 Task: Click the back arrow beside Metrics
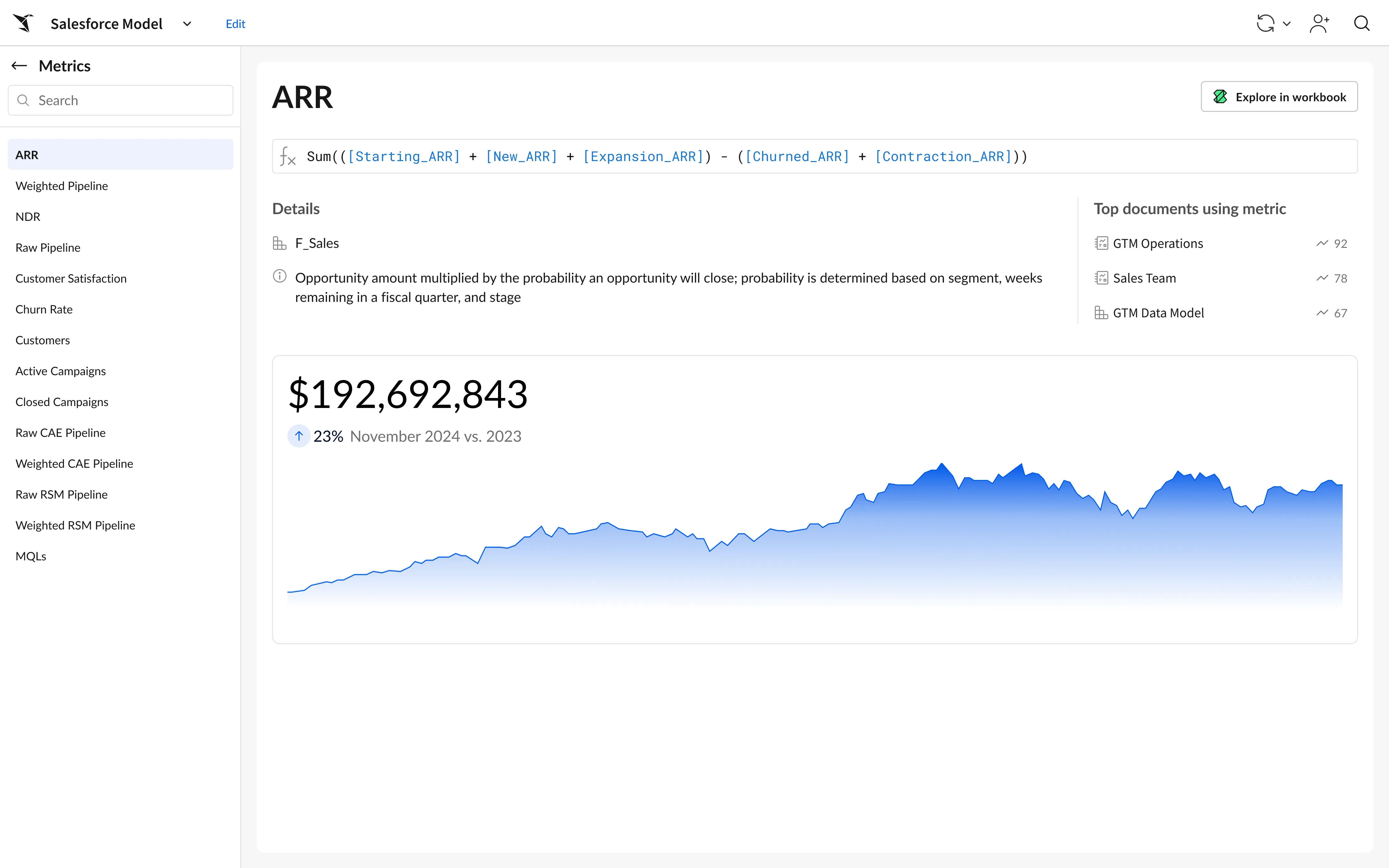point(20,66)
